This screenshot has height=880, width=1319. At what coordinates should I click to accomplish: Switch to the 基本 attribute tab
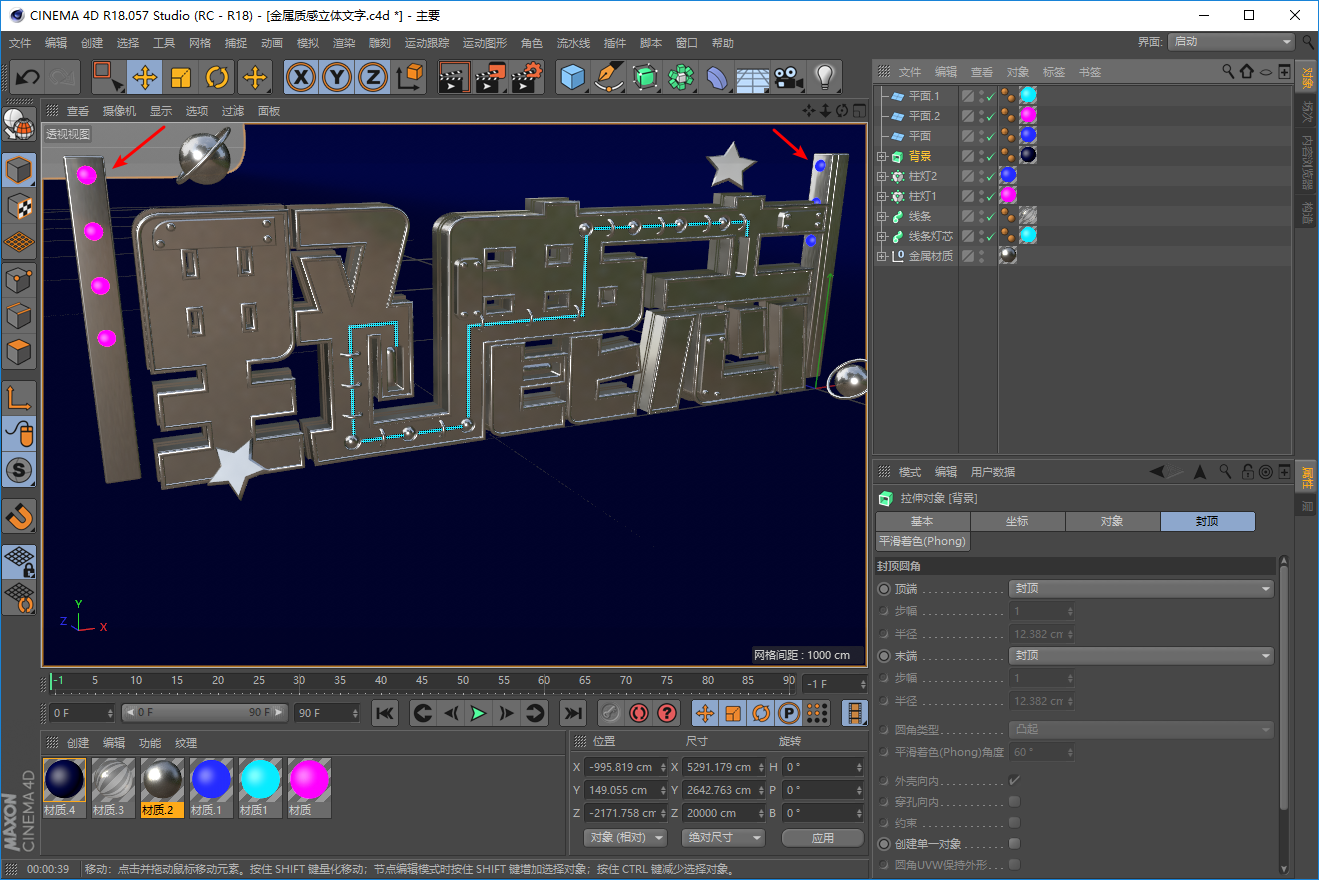[923, 521]
